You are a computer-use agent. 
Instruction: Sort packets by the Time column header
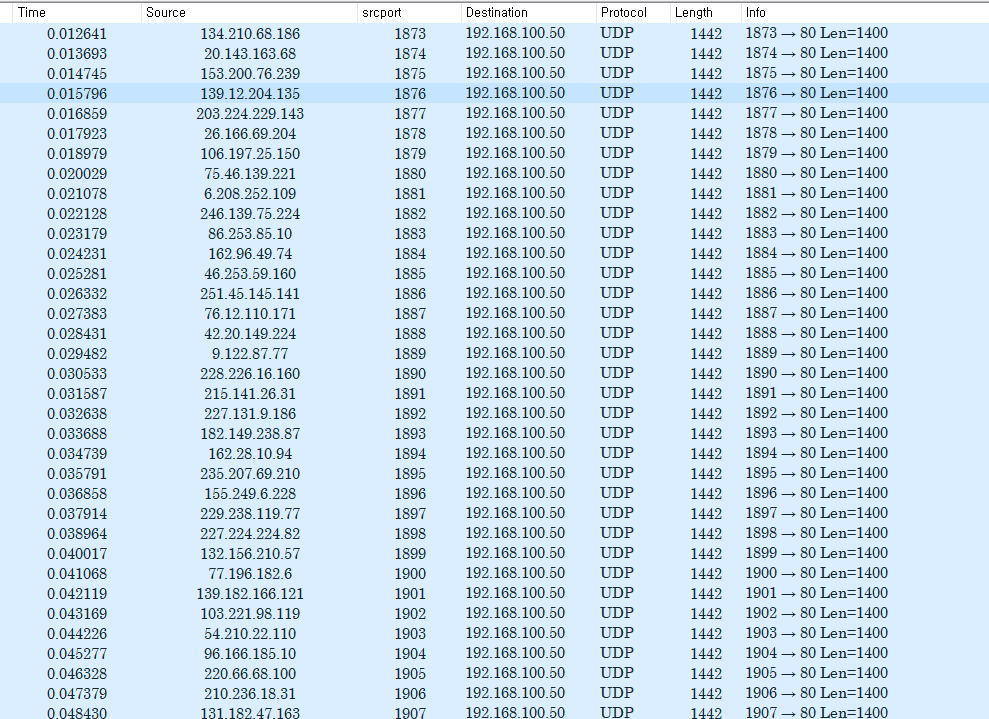pos(77,13)
